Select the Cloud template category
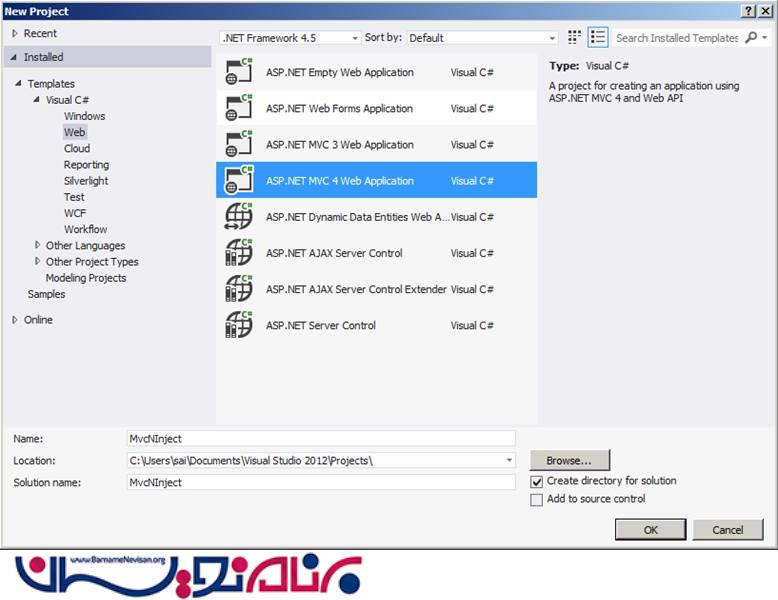778x600 pixels. pyautogui.click(x=77, y=148)
